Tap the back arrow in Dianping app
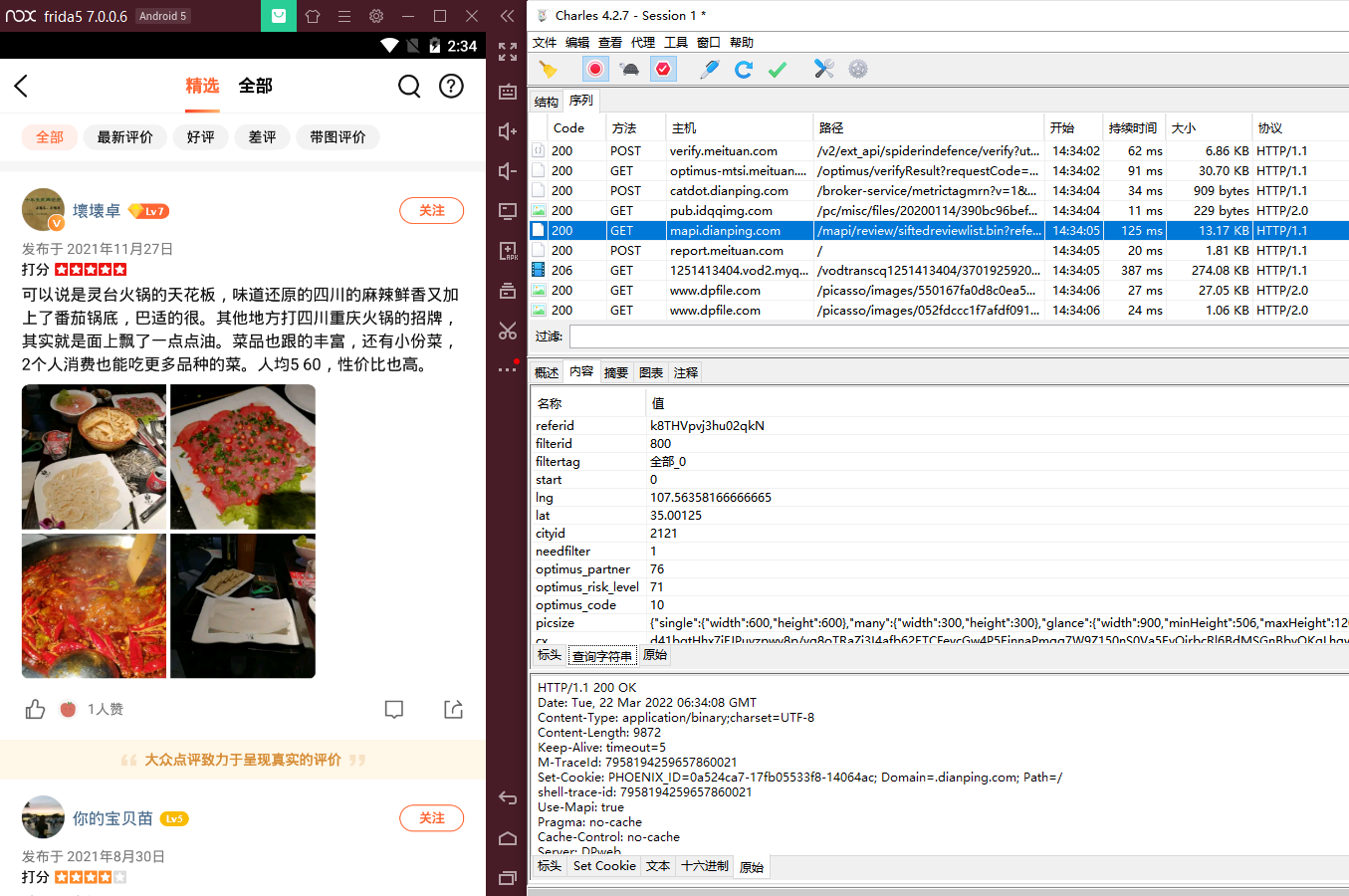Viewport: 1349px width, 896px height. pyautogui.click(x=21, y=86)
